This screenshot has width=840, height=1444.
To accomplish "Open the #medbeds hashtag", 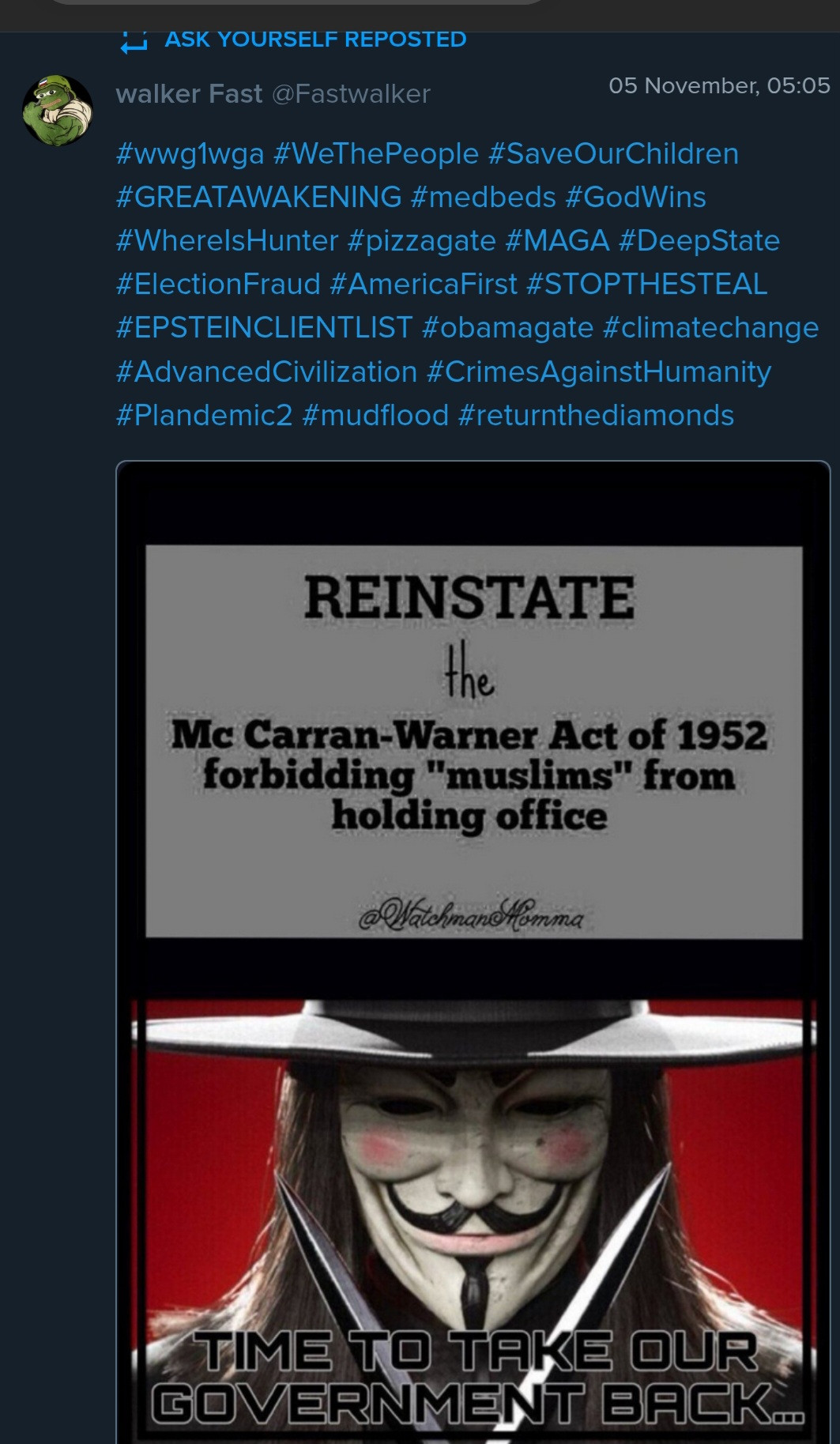I will tap(484, 197).
